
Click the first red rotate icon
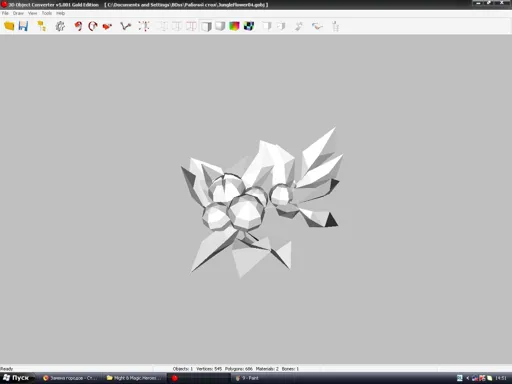78,26
